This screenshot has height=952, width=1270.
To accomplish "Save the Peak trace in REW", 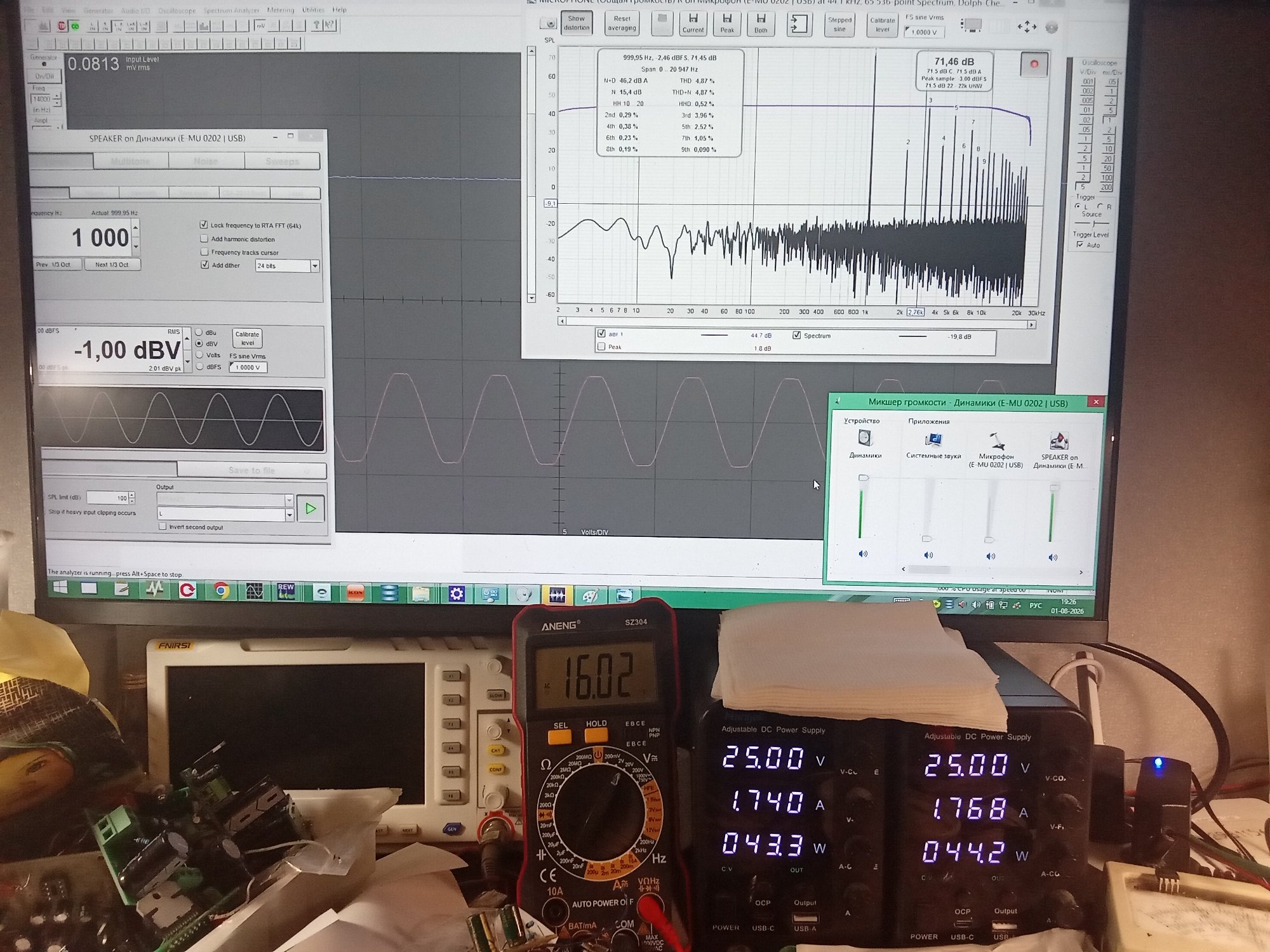I will [727, 23].
